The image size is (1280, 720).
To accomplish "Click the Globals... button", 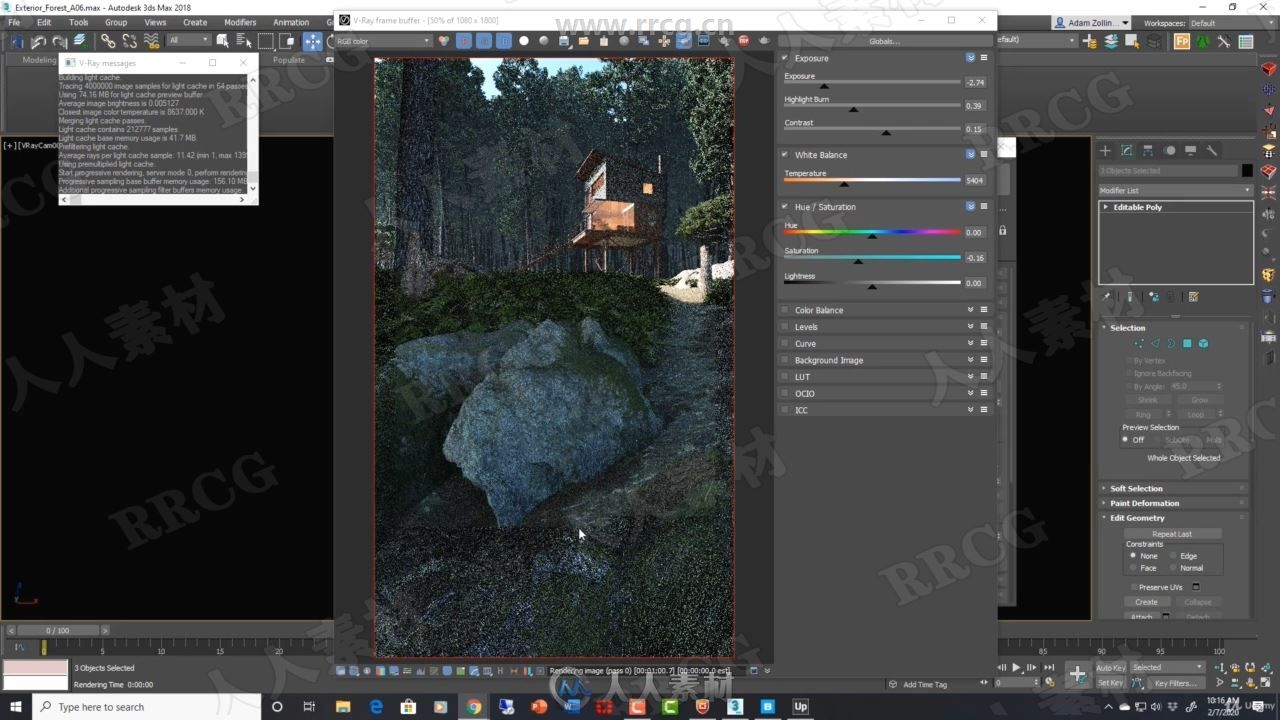I will (x=884, y=41).
